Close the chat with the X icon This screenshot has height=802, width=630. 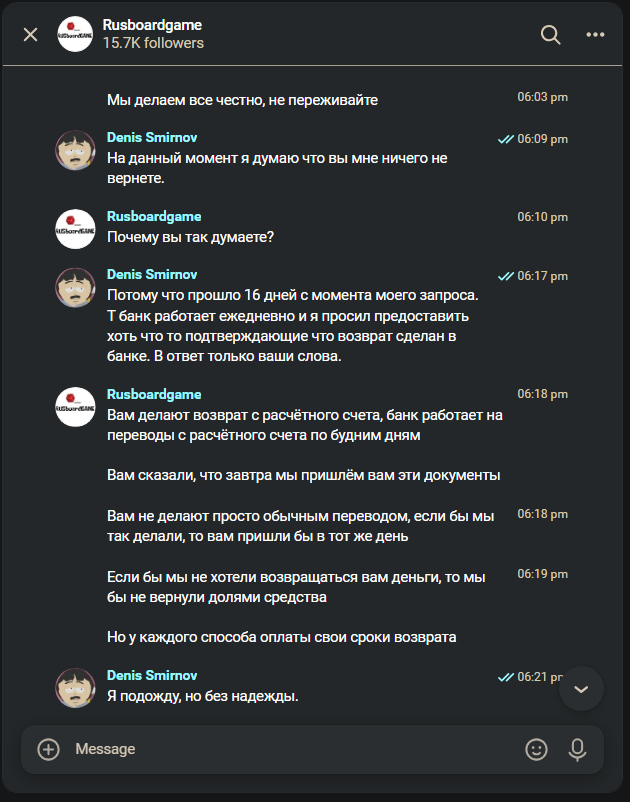(30, 35)
